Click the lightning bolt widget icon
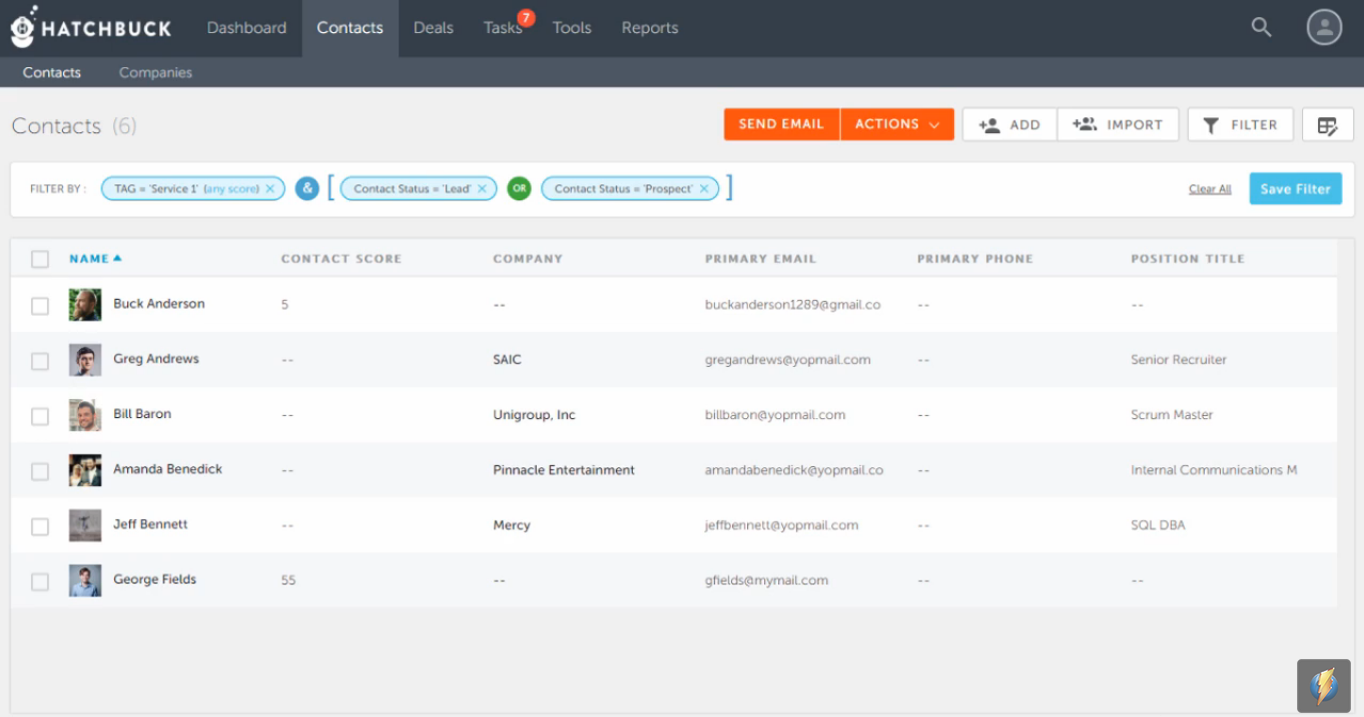 pos(1323,686)
